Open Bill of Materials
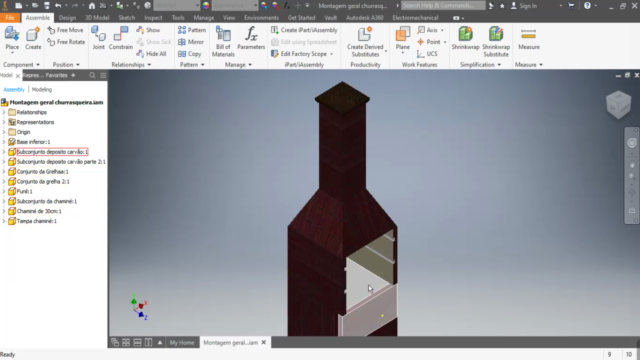Screen dimensions: 640x360 223,41
